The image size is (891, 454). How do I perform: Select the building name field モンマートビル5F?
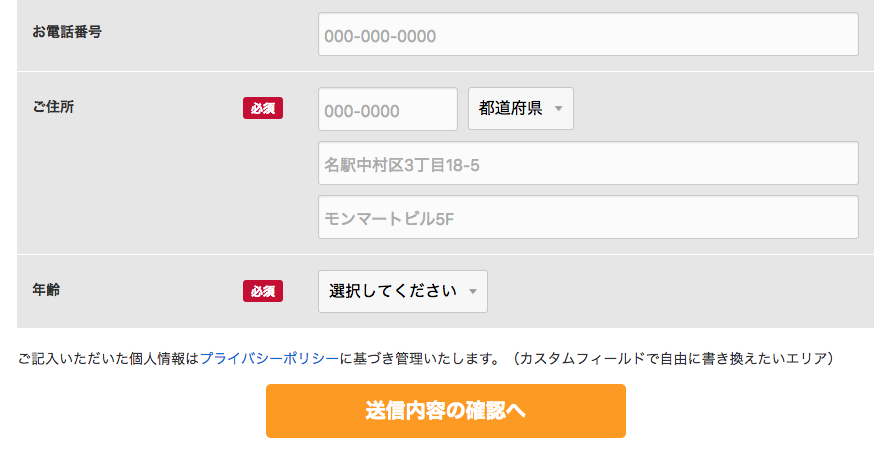(588, 217)
